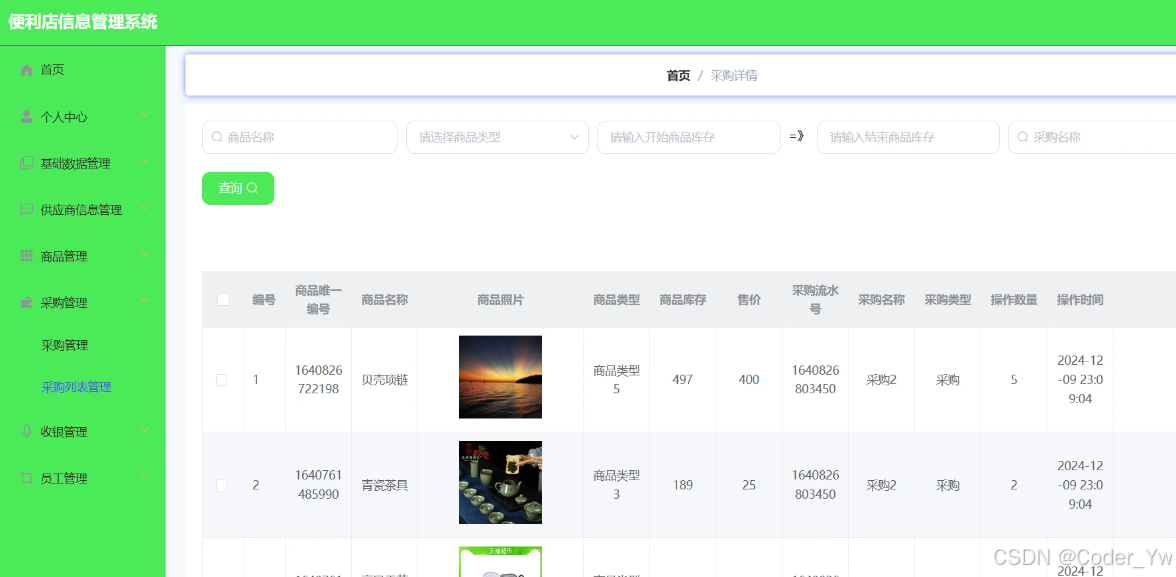Open the 商品管理 menu label
1176x577 pixels.
point(64,257)
